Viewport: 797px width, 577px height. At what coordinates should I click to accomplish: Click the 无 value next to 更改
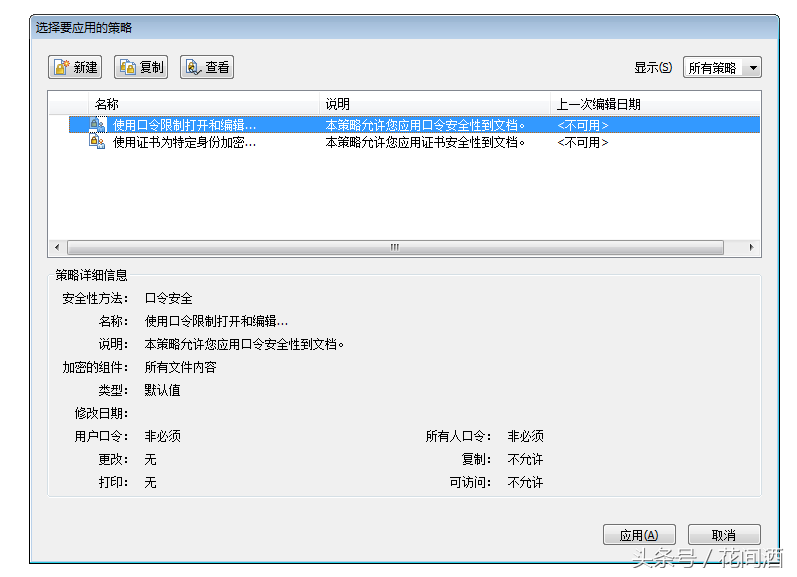(150, 460)
